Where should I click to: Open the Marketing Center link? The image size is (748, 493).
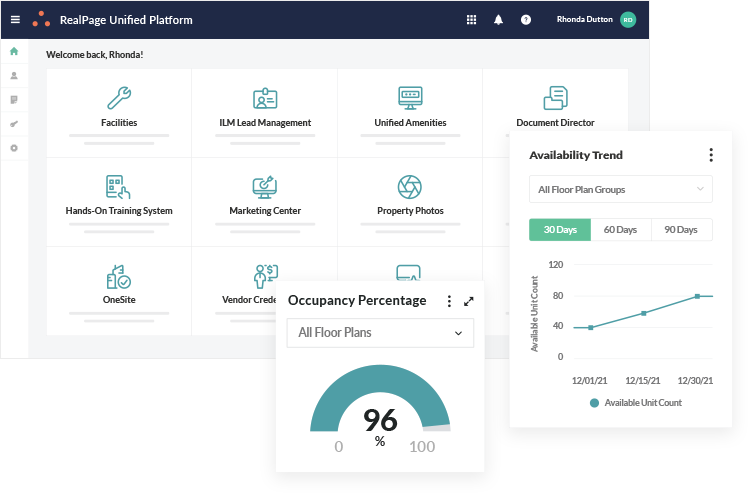[x=265, y=211]
